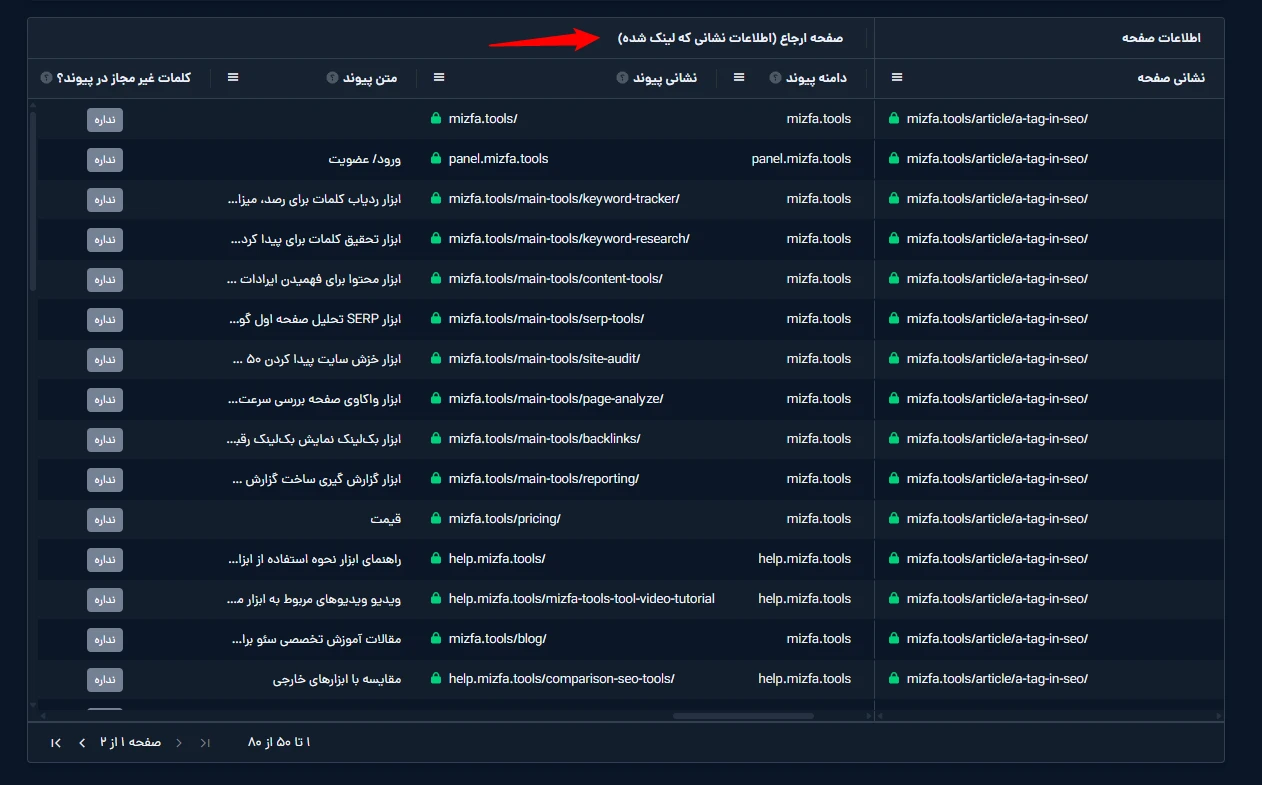Open the column menu for نشانی صفحه
Viewport: 1262px width, 785px height.
(897, 78)
